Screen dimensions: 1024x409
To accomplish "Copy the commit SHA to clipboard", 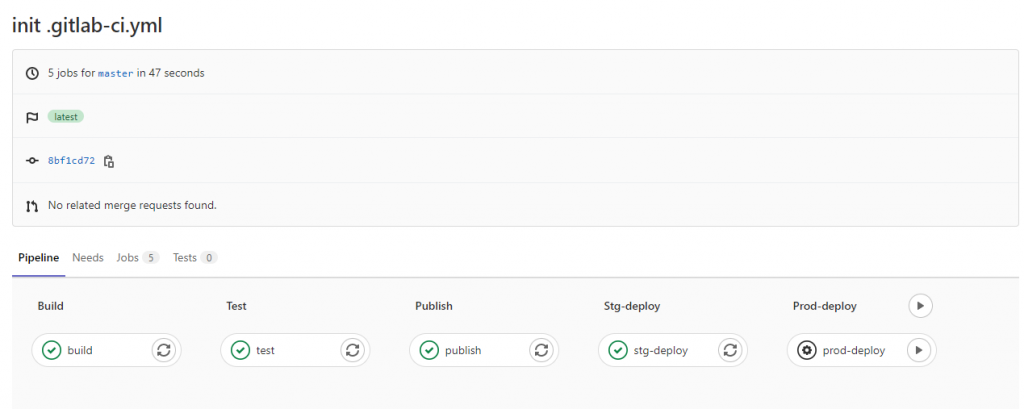I will 109,161.
